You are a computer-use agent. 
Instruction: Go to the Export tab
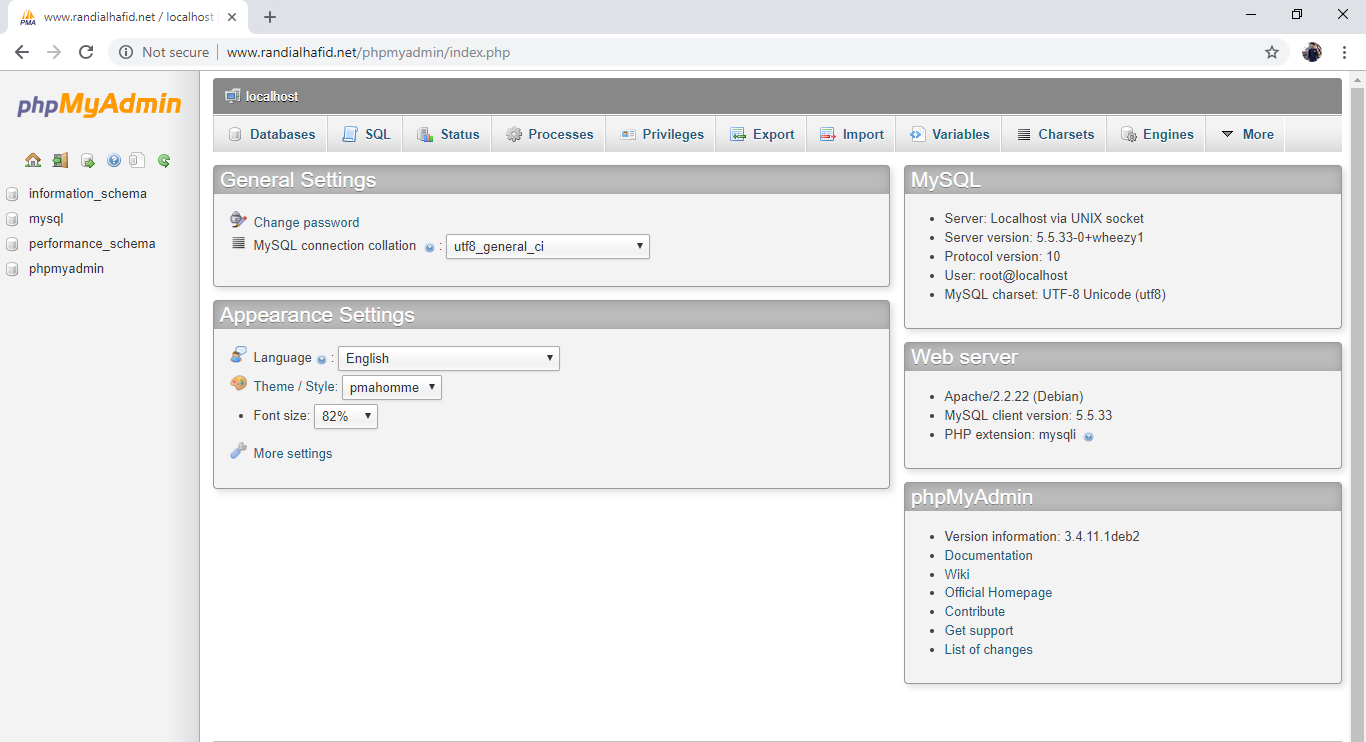tap(762, 134)
